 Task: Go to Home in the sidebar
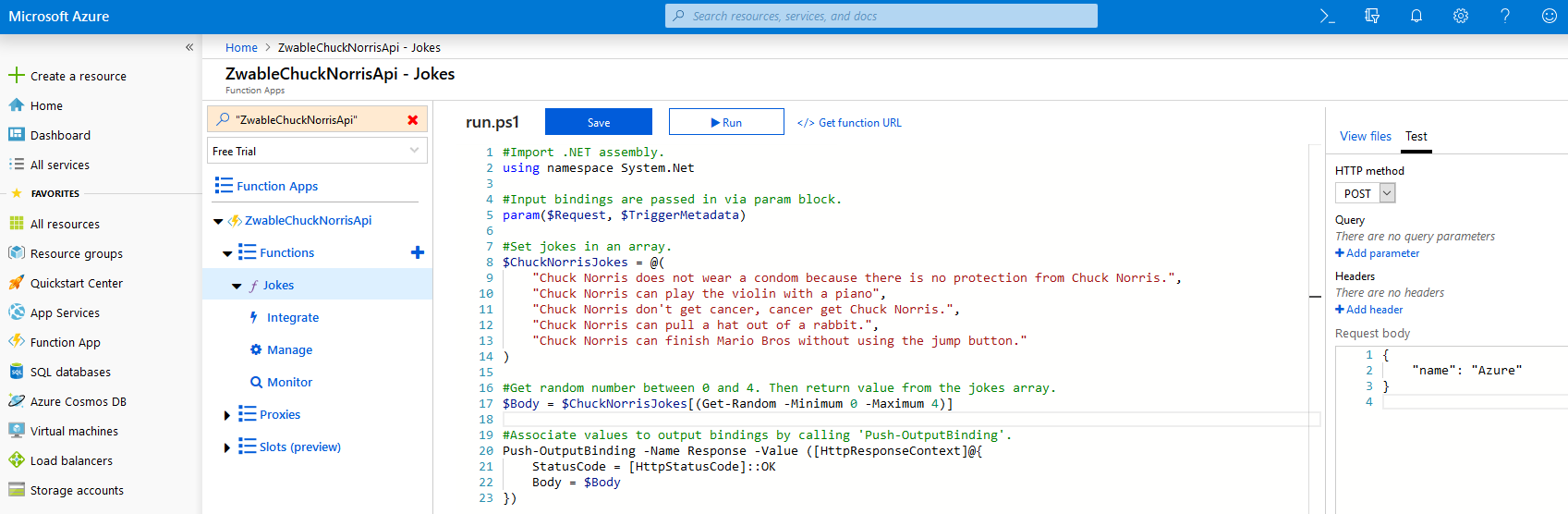(46, 105)
